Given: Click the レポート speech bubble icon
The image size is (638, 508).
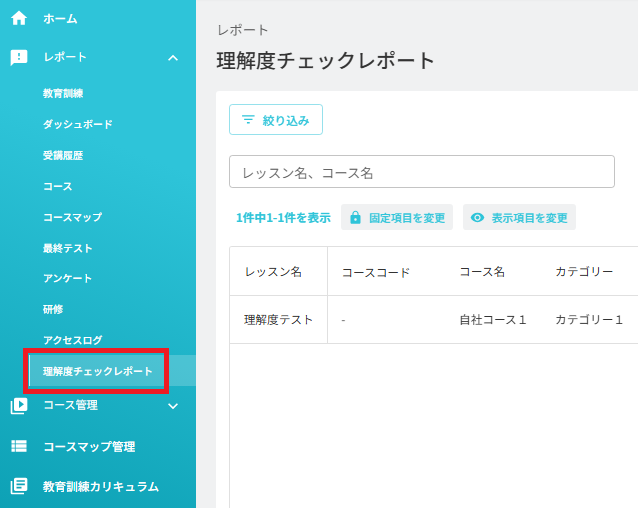Looking at the screenshot, I should 19,57.
